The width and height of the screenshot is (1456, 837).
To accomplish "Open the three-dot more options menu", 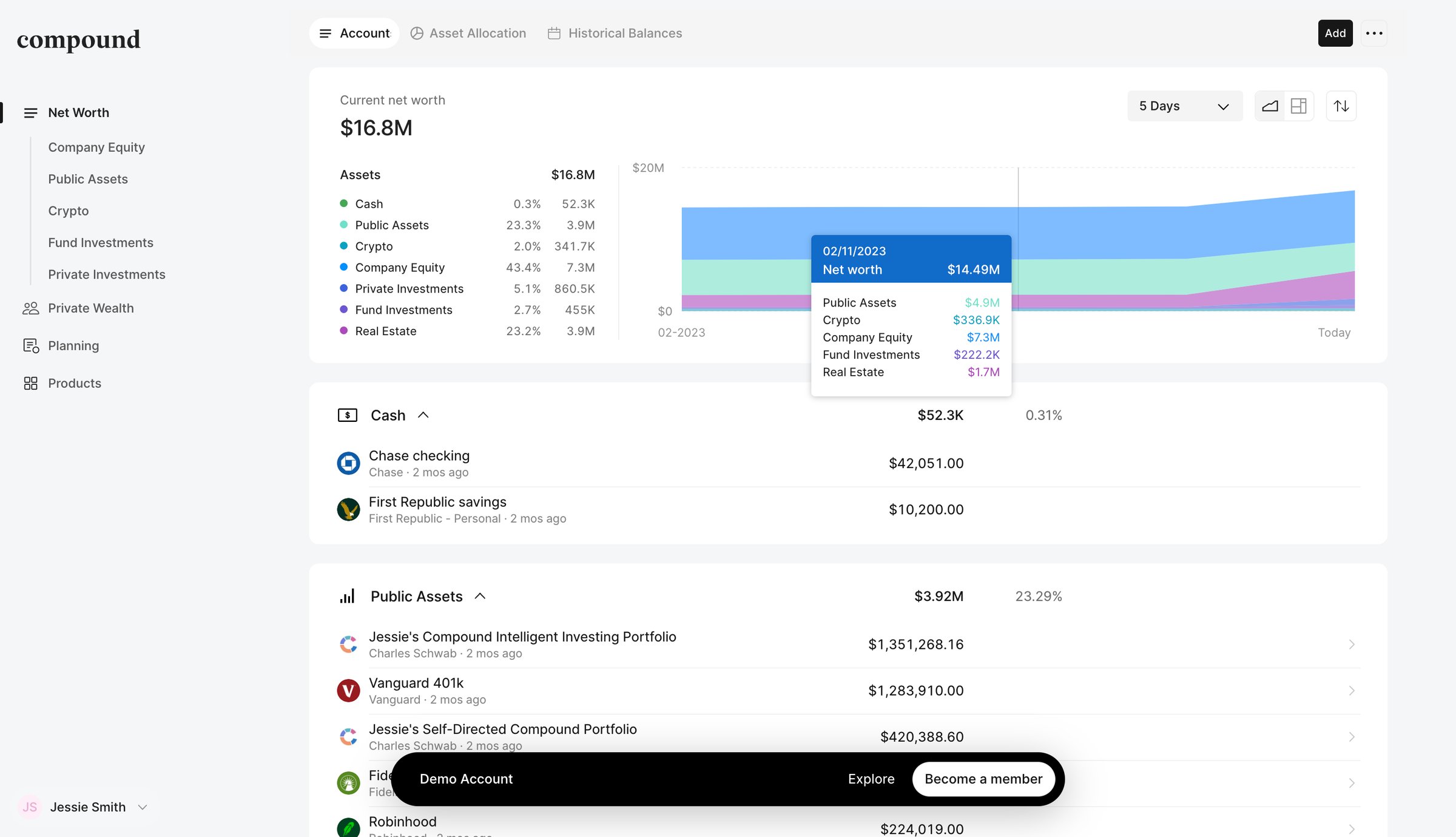I will pos(1374,33).
